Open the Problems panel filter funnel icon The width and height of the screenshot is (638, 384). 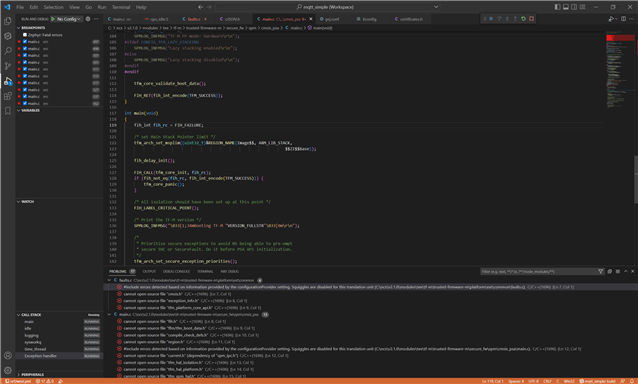[x=601, y=271]
